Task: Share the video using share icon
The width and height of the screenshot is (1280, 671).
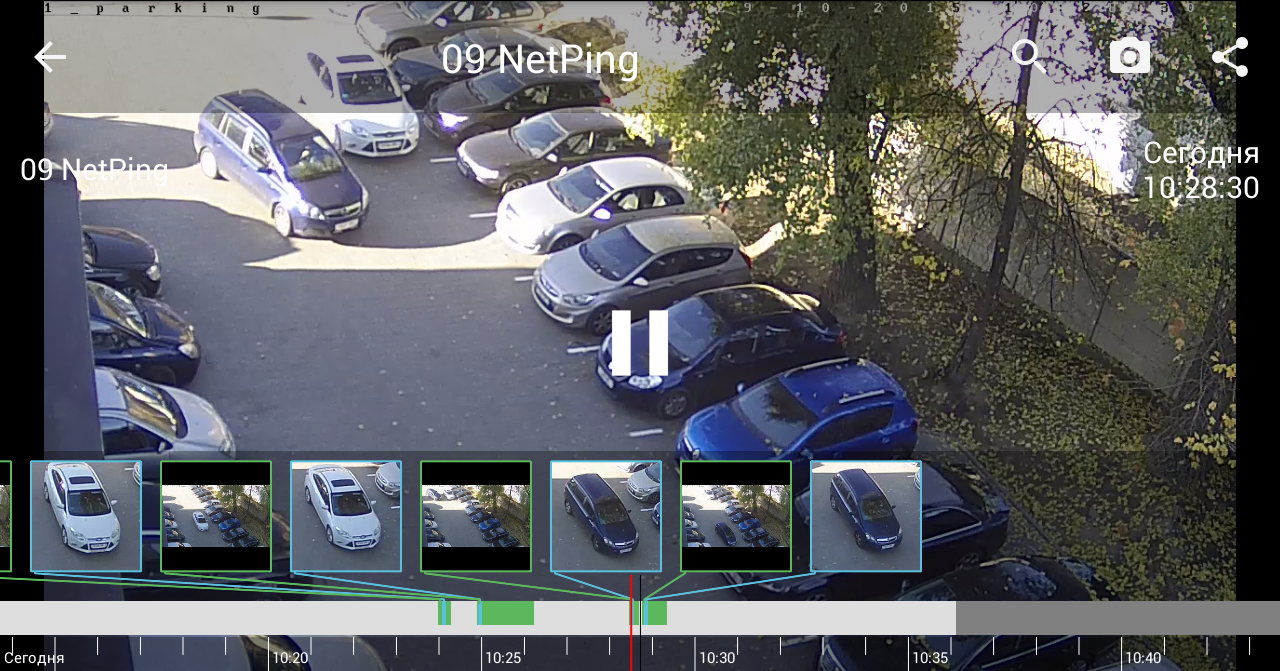Action: 1230,57
